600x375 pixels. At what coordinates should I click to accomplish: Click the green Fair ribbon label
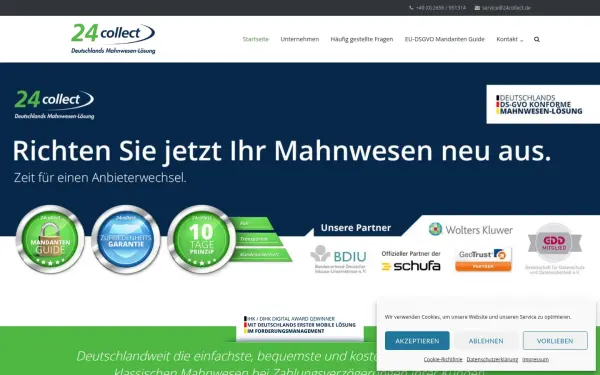click(x=251, y=223)
